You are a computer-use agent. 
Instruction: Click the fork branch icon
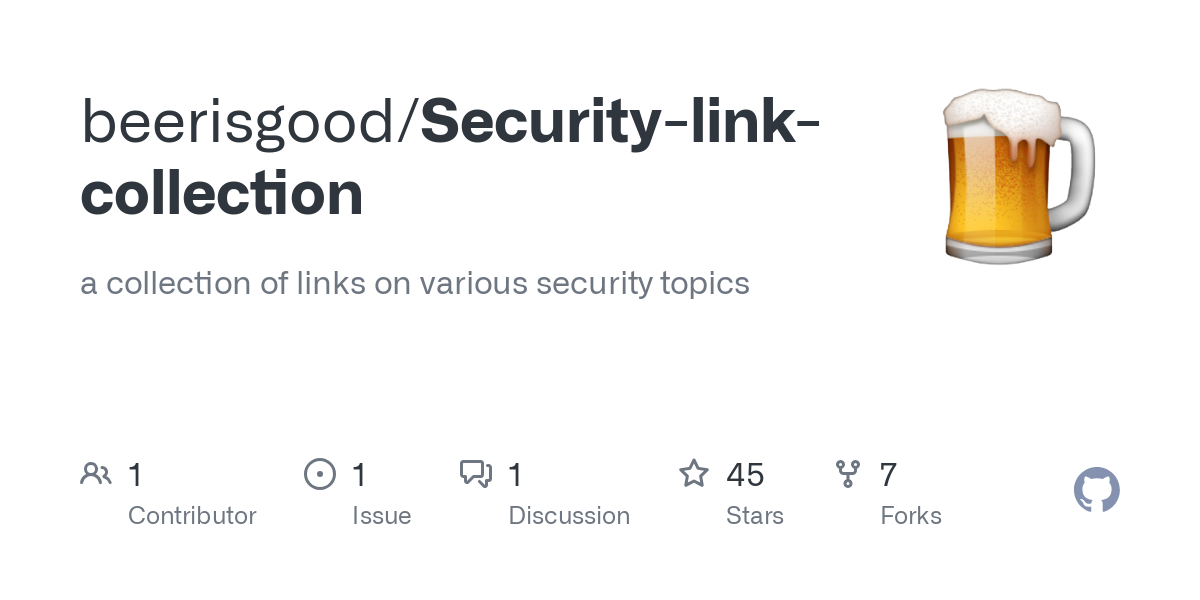848,474
